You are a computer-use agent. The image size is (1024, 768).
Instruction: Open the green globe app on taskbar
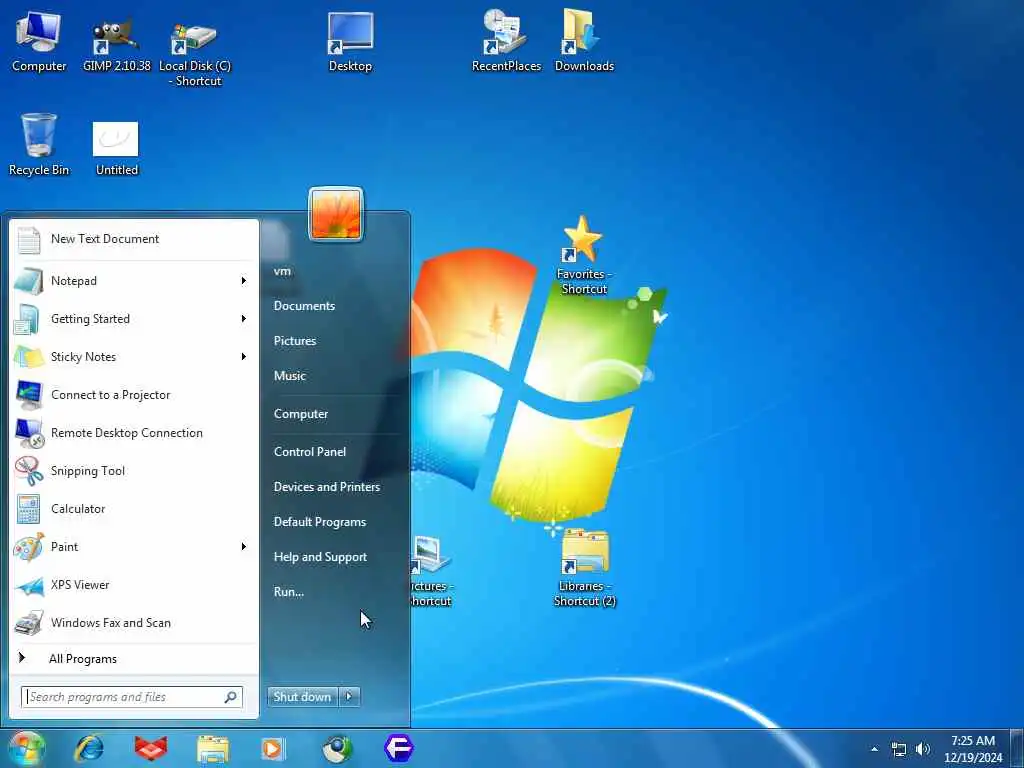coord(337,748)
